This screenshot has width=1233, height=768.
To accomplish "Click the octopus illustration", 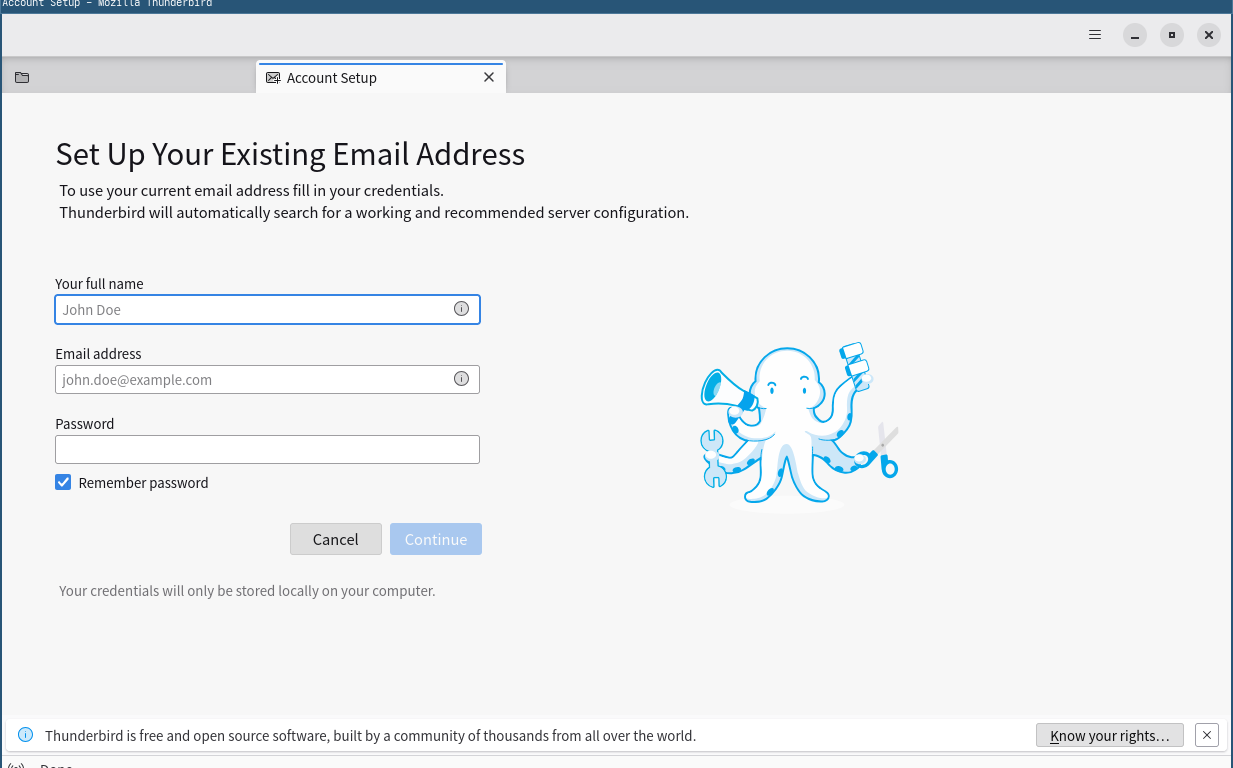I will pos(798,426).
